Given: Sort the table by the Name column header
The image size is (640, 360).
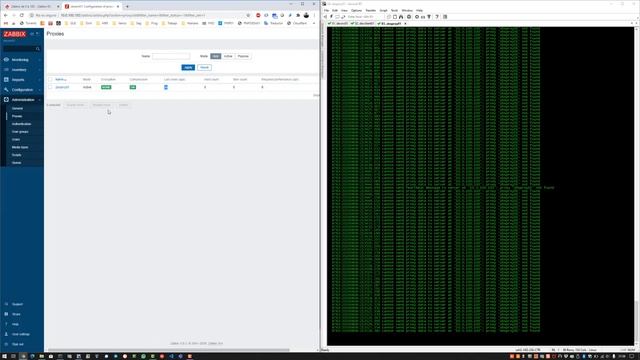Looking at the screenshot, I should click(60, 79).
